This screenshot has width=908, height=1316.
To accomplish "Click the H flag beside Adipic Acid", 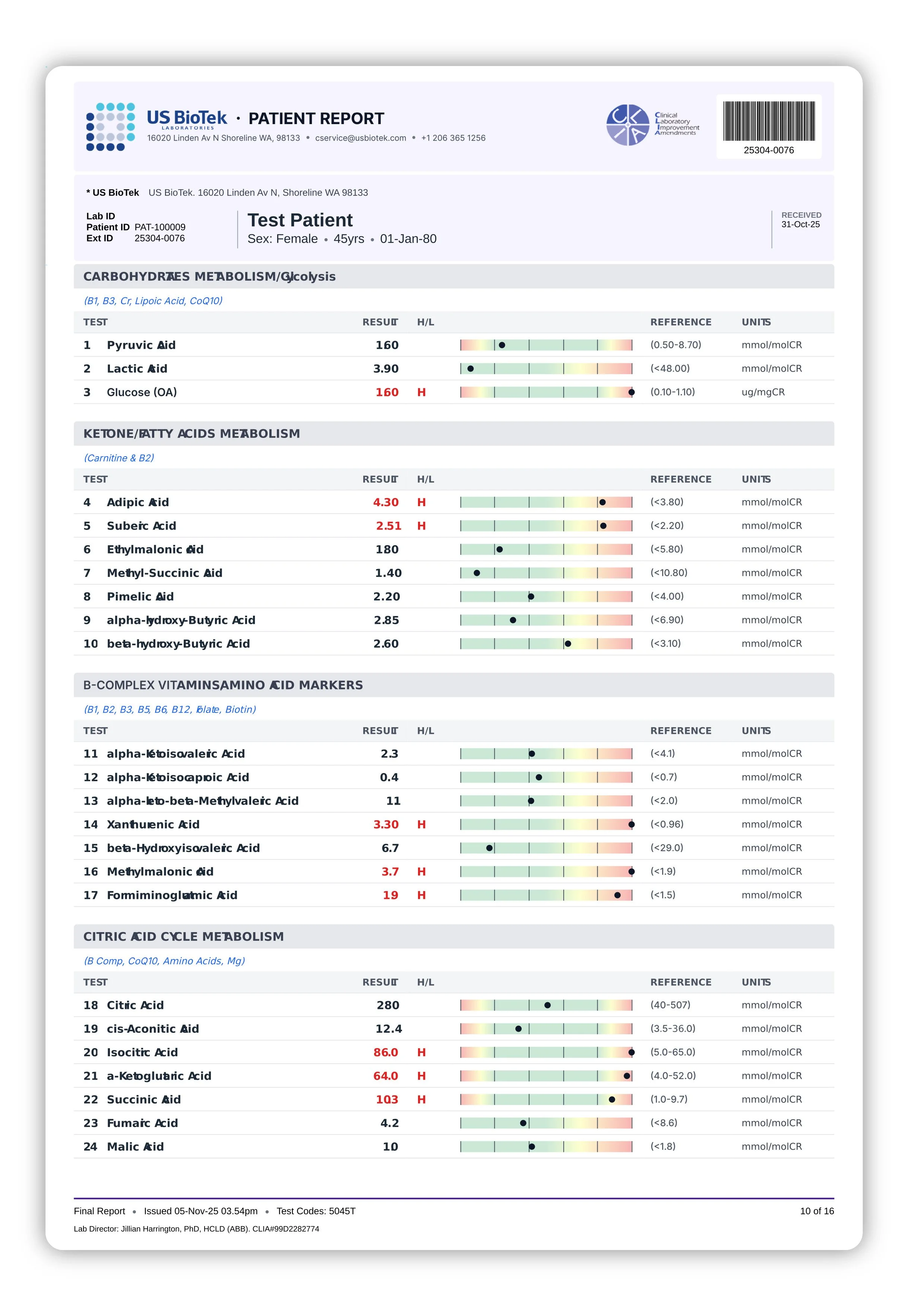I will [x=421, y=502].
